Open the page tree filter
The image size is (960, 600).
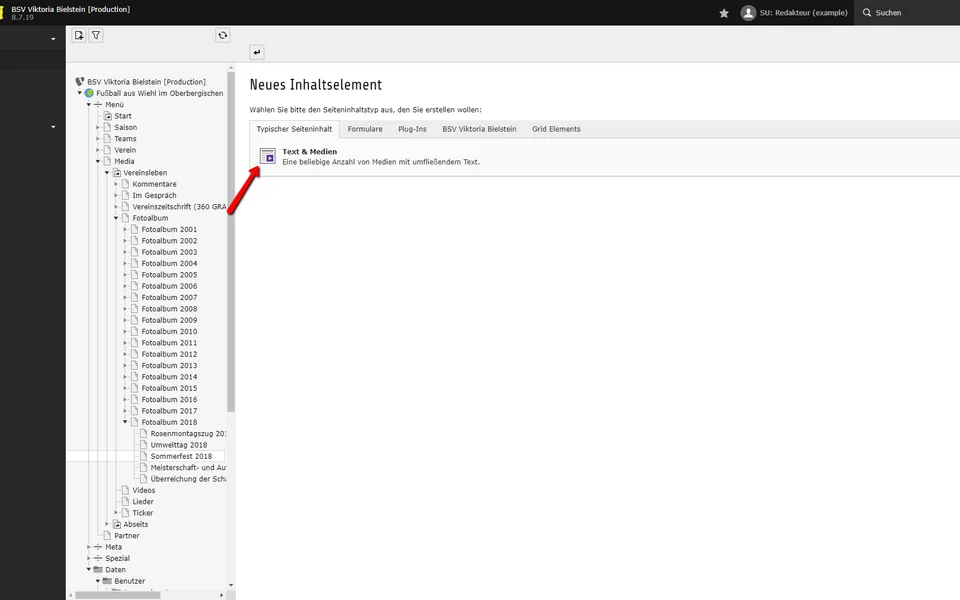(x=96, y=35)
